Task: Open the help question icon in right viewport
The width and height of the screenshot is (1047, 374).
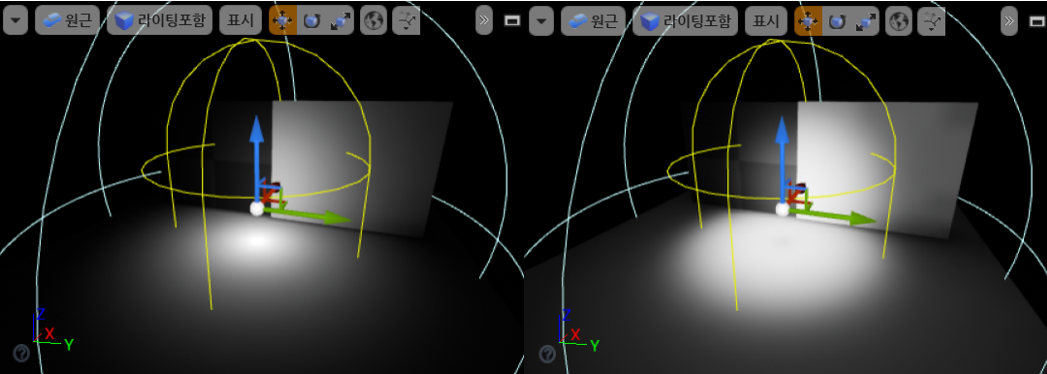Action: point(548,353)
